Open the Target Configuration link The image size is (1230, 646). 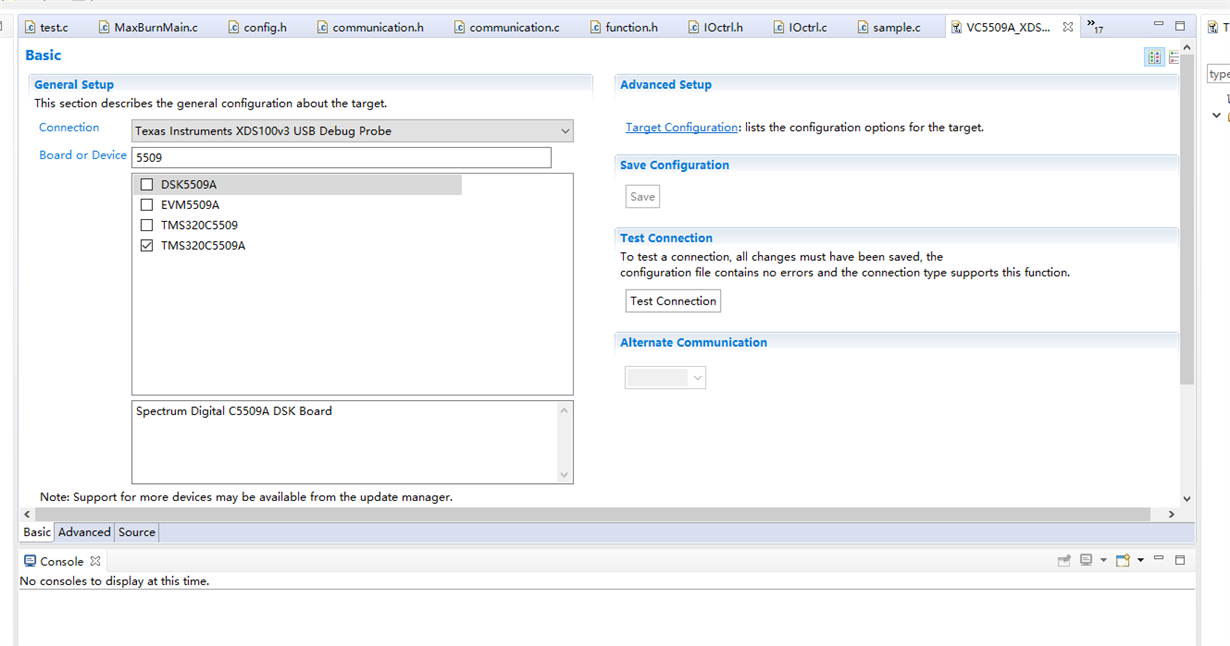click(x=681, y=128)
